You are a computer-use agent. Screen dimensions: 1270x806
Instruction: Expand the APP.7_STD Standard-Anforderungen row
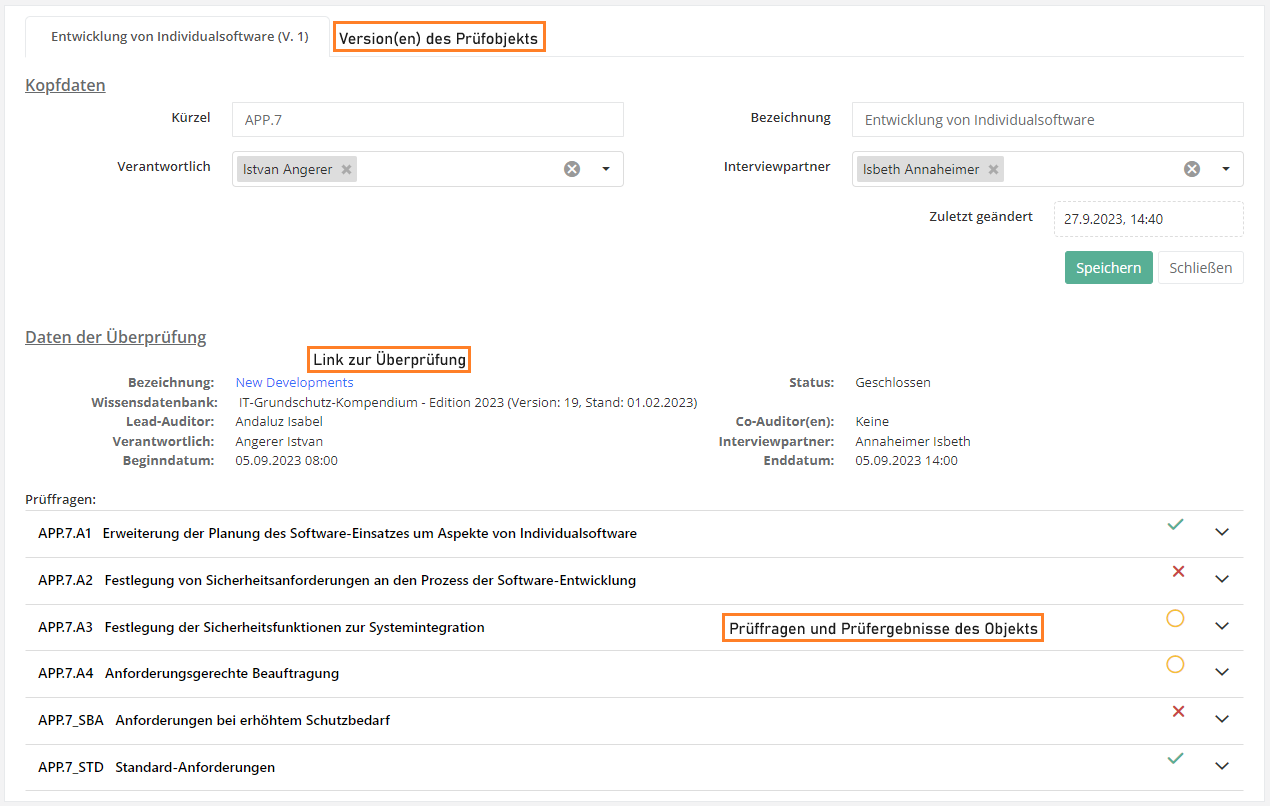pos(1221,766)
